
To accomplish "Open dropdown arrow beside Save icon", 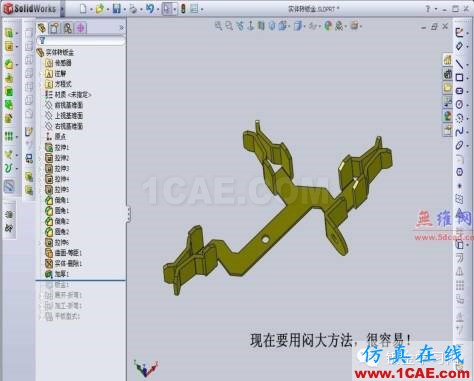I will tap(124, 9).
